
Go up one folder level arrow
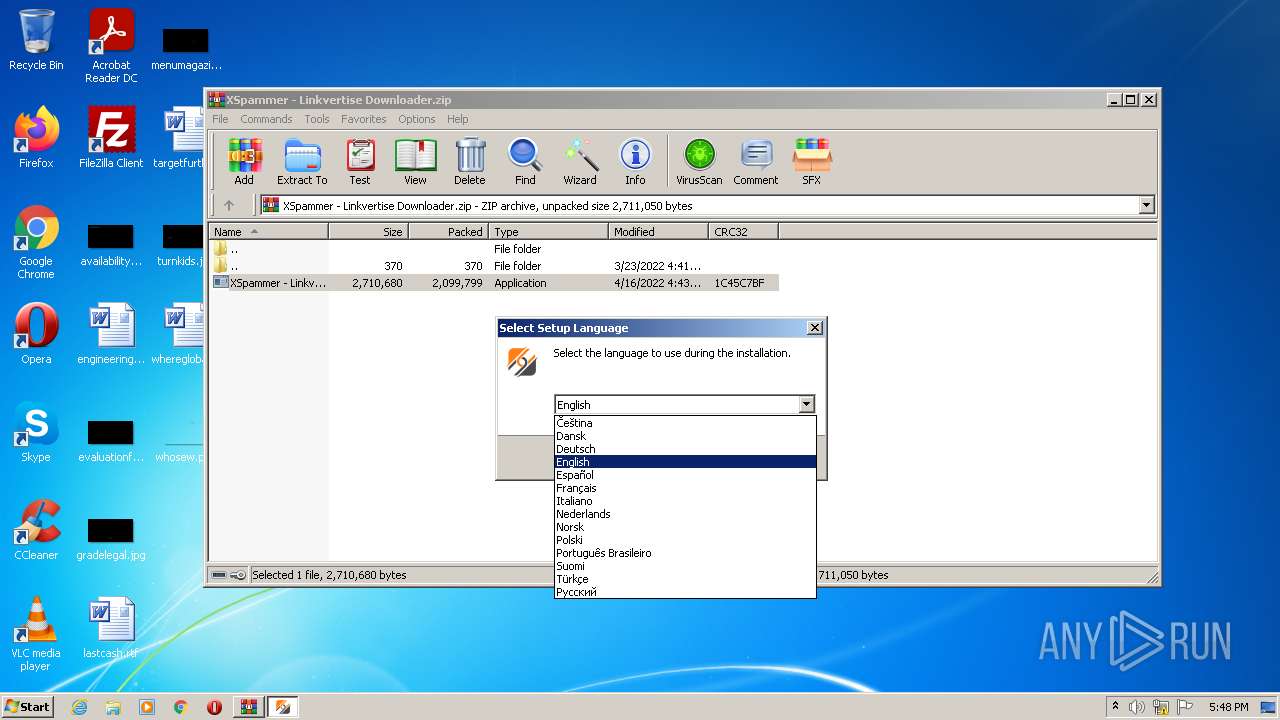click(229, 205)
